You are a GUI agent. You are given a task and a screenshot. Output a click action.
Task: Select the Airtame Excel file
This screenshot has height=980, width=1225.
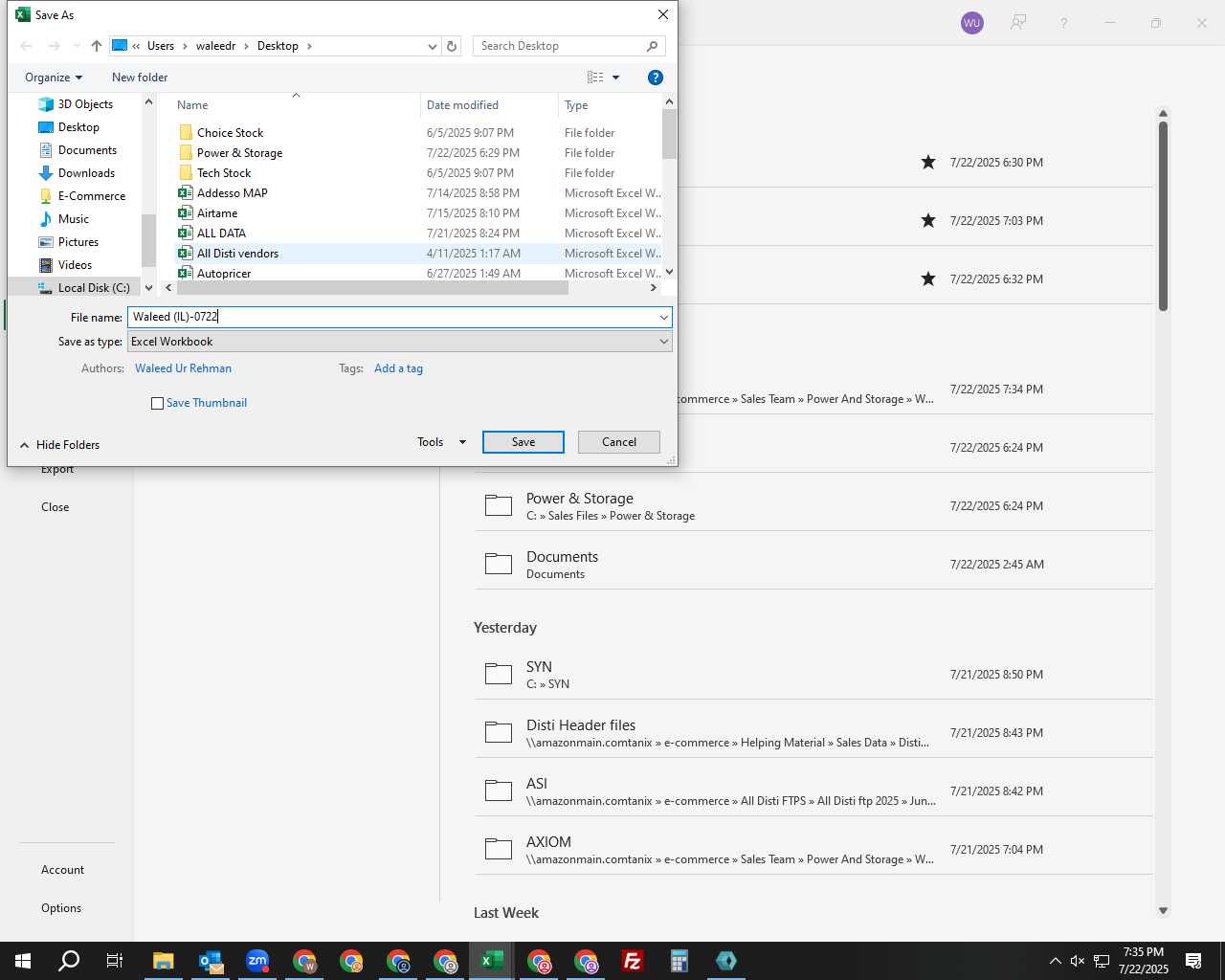[217, 213]
